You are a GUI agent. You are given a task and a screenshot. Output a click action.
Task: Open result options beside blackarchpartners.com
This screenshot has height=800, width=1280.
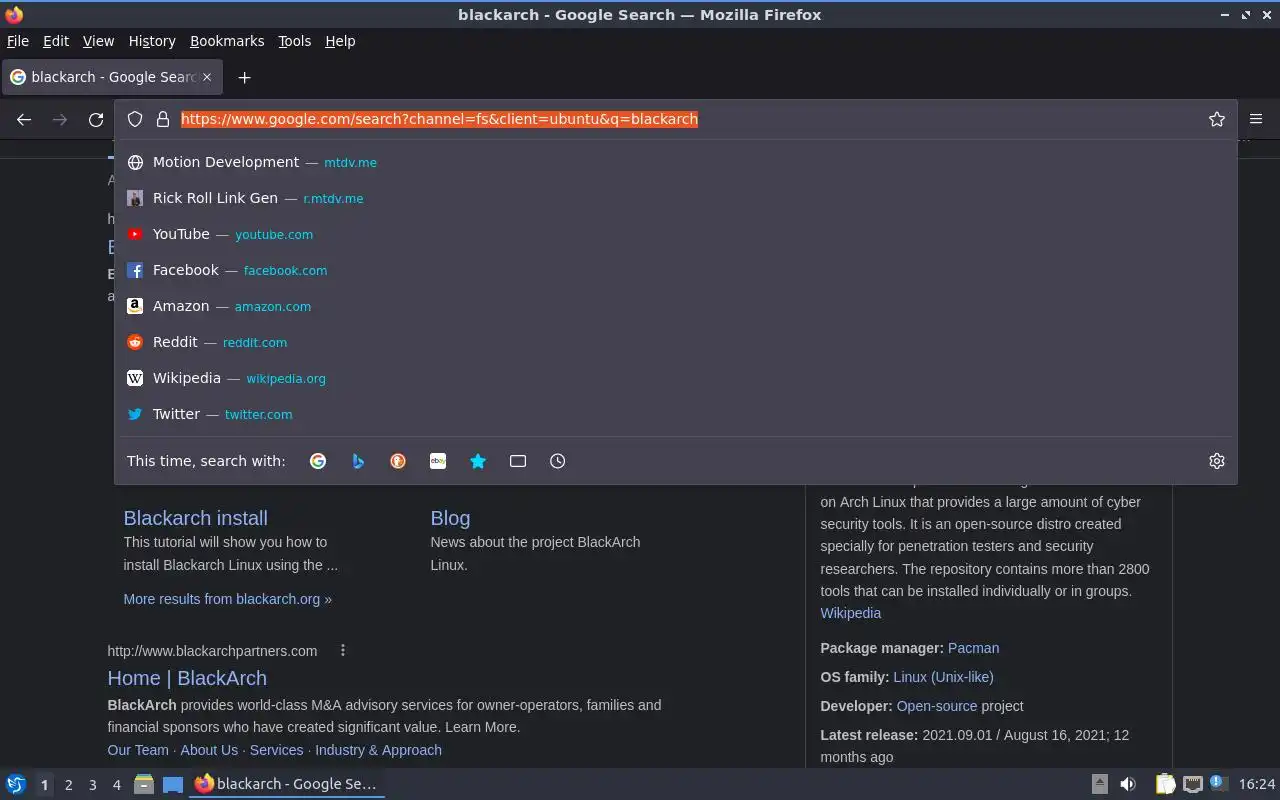click(x=343, y=650)
